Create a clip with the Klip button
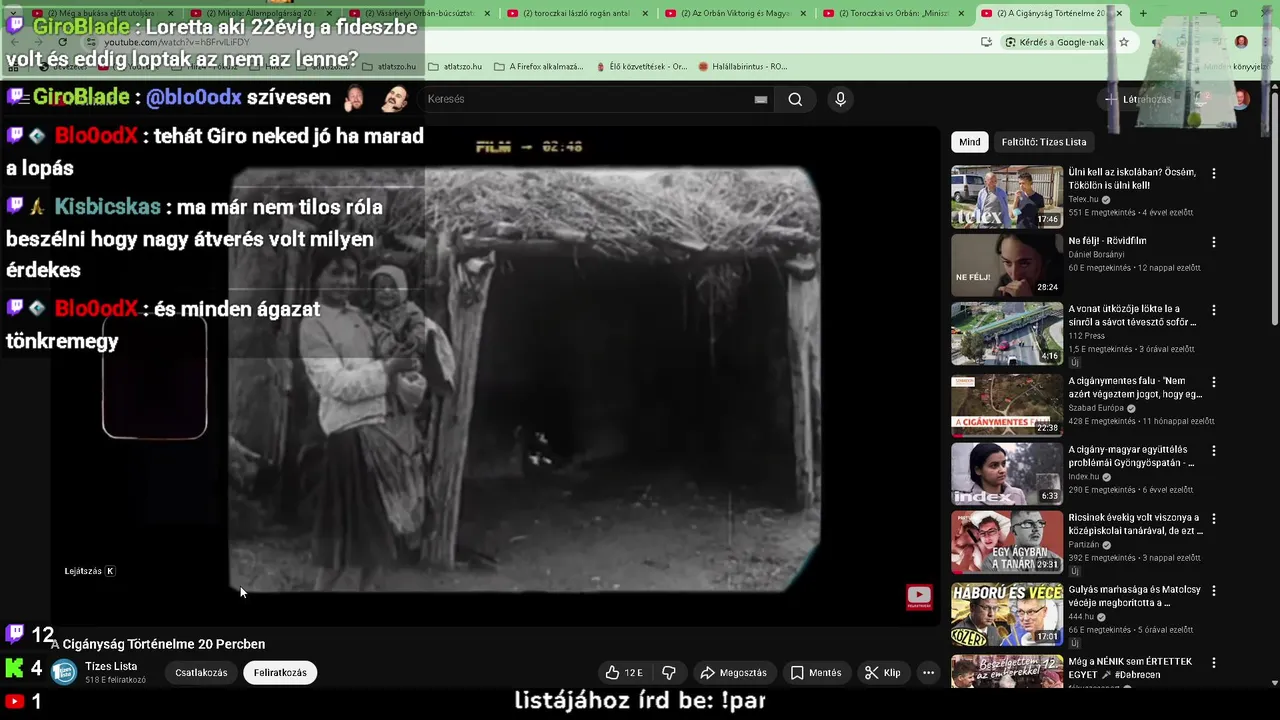Image resolution: width=1280 pixels, height=720 pixels. (x=883, y=673)
